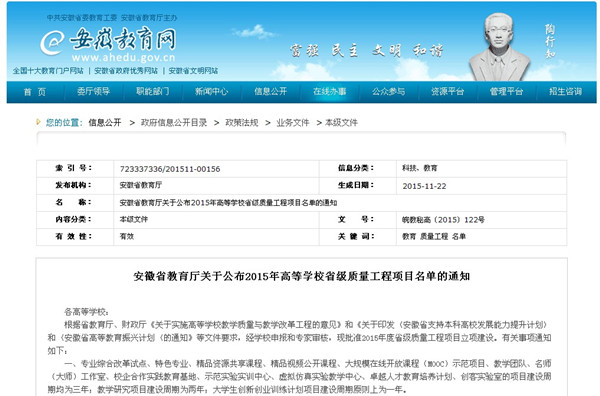
Task: Click 招生咨询 navigation item
Action: coord(565,91)
